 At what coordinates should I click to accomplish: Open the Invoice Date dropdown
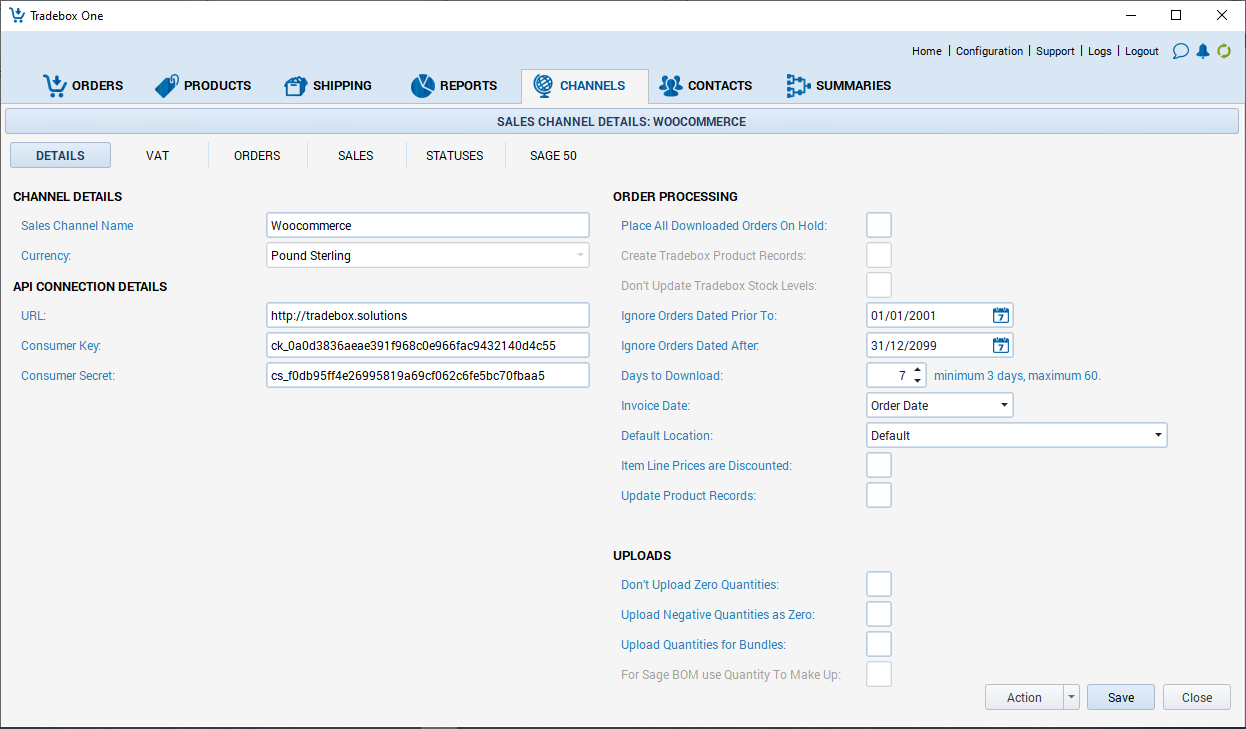[x=1004, y=405]
